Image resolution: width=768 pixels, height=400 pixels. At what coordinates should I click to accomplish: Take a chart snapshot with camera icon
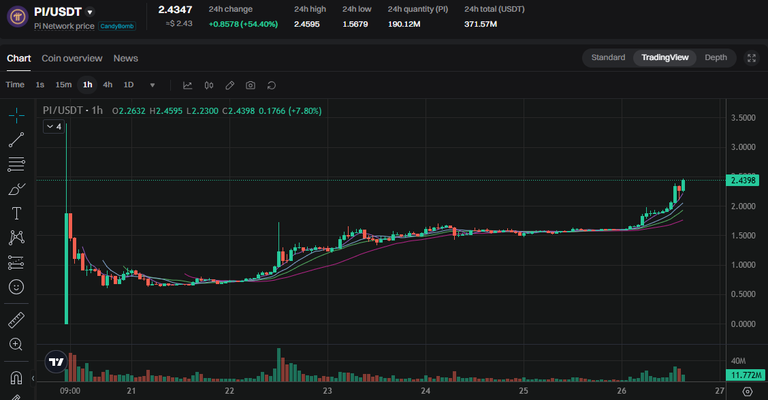point(250,85)
